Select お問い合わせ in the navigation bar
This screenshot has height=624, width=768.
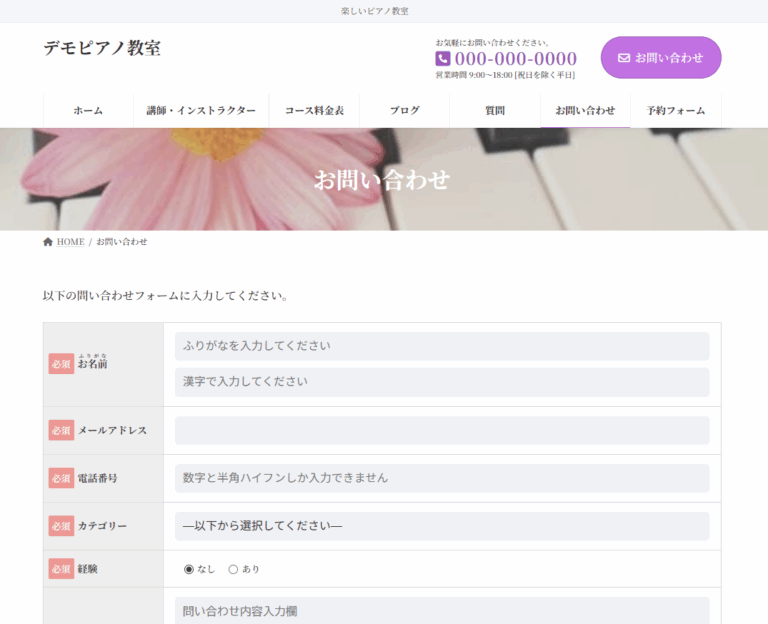pyautogui.click(x=585, y=111)
